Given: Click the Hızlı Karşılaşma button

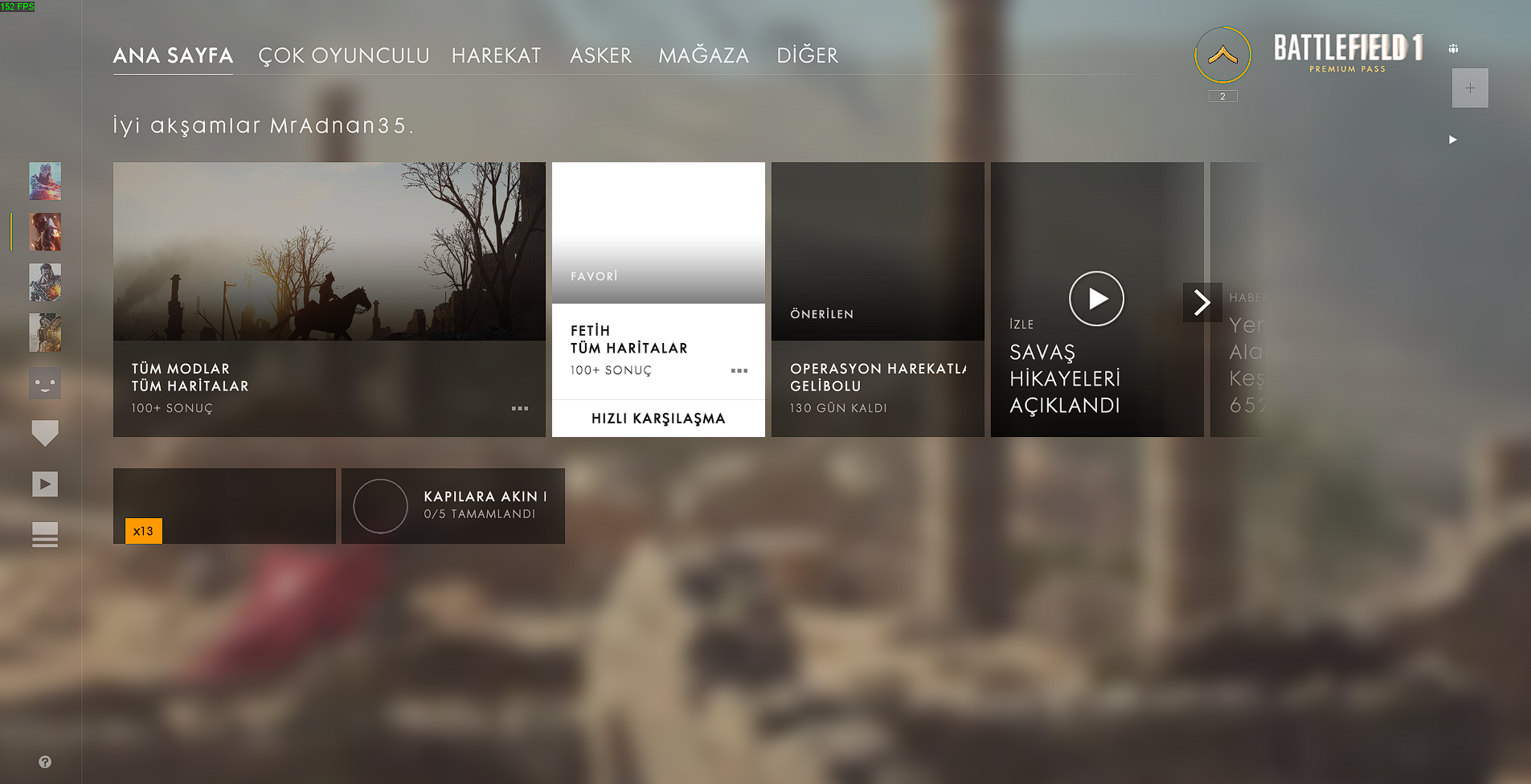Looking at the screenshot, I should (658, 419).
